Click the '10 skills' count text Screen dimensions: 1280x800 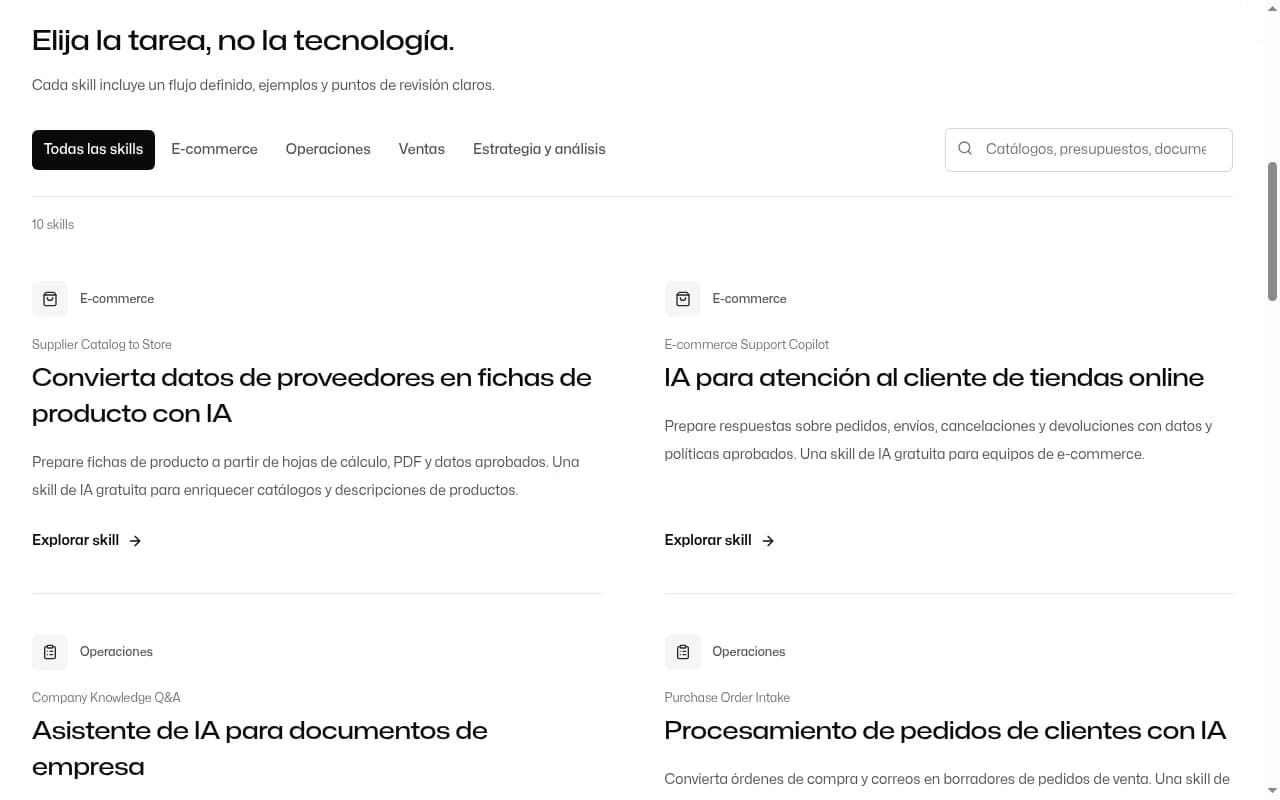coord(53,225)
